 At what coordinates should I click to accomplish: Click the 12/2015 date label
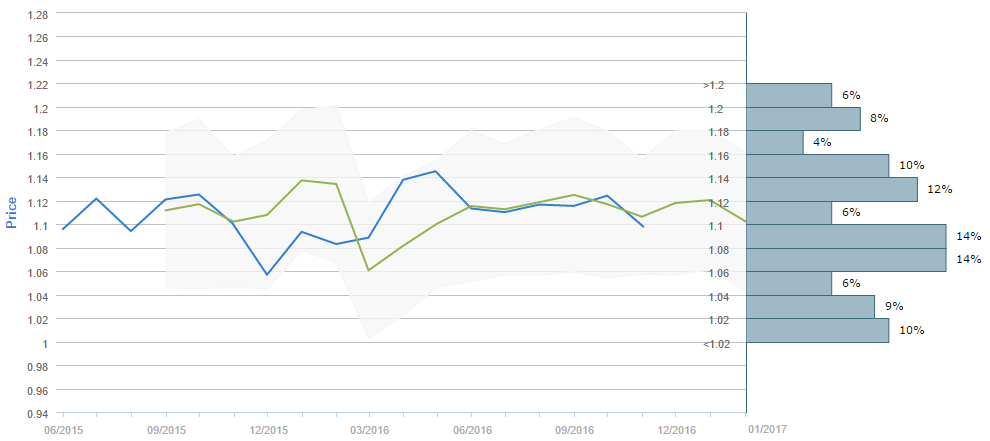[268, 429]
